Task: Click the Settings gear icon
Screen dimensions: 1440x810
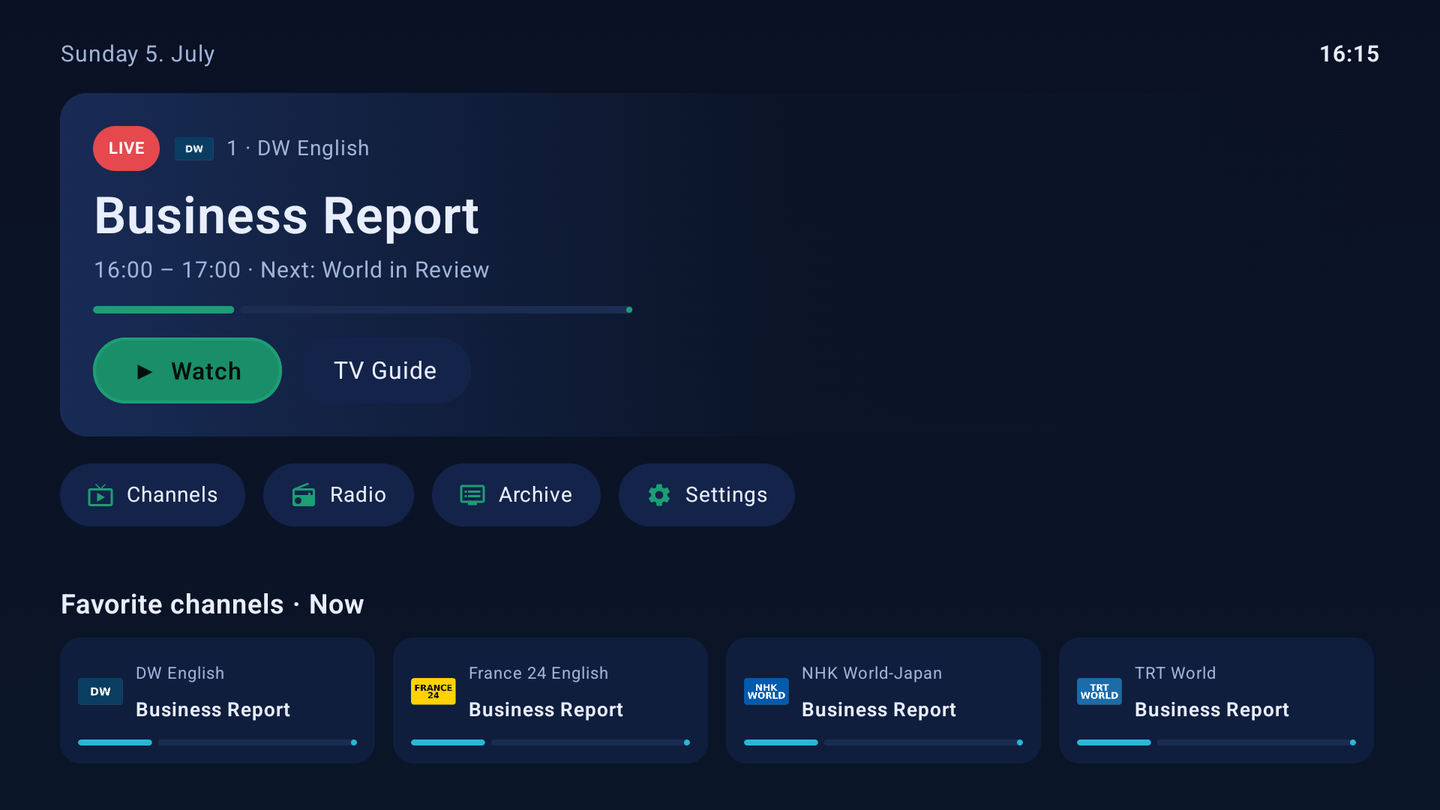Action: click(659, 495)
